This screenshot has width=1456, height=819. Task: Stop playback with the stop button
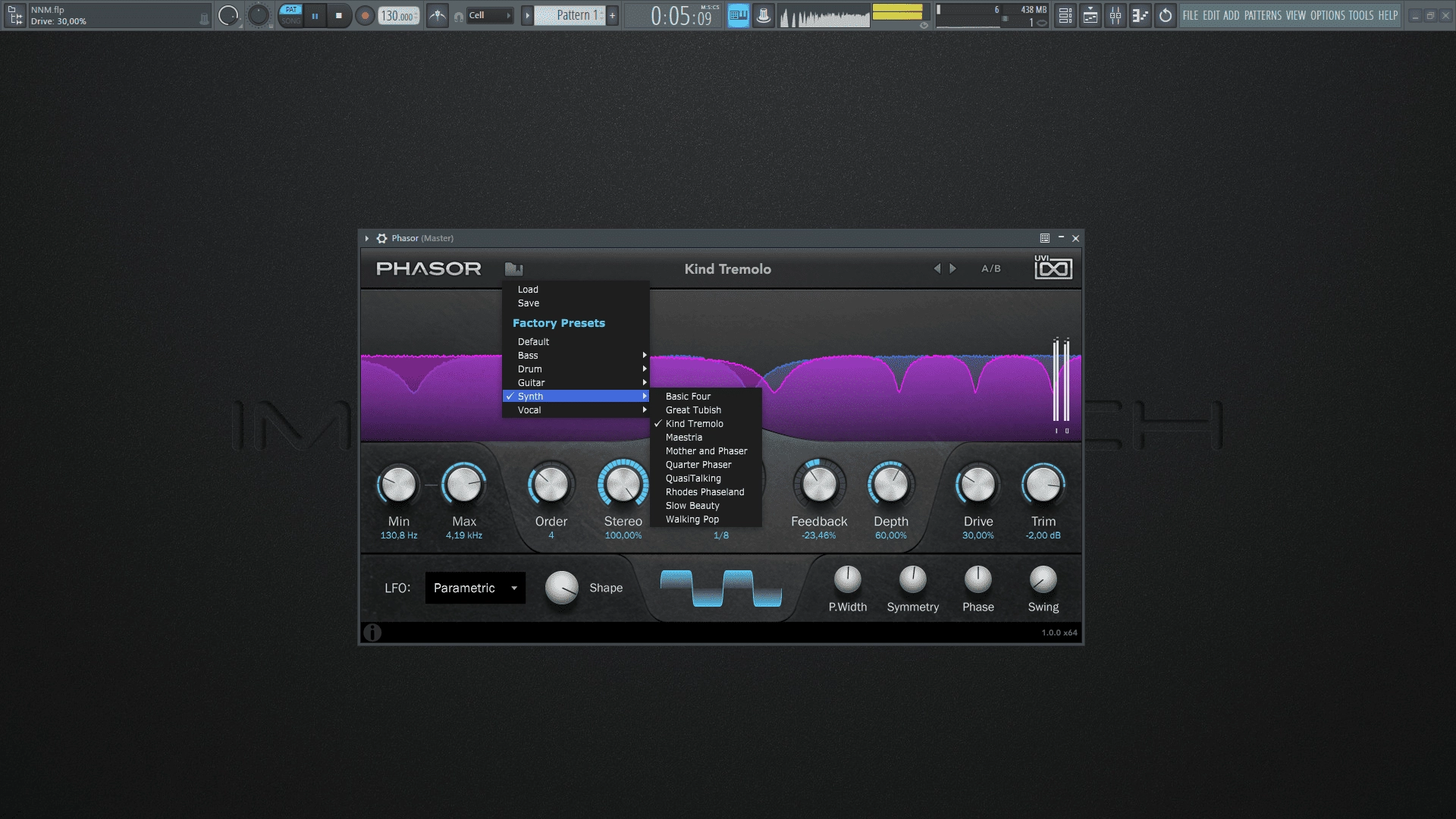[339, 15]
